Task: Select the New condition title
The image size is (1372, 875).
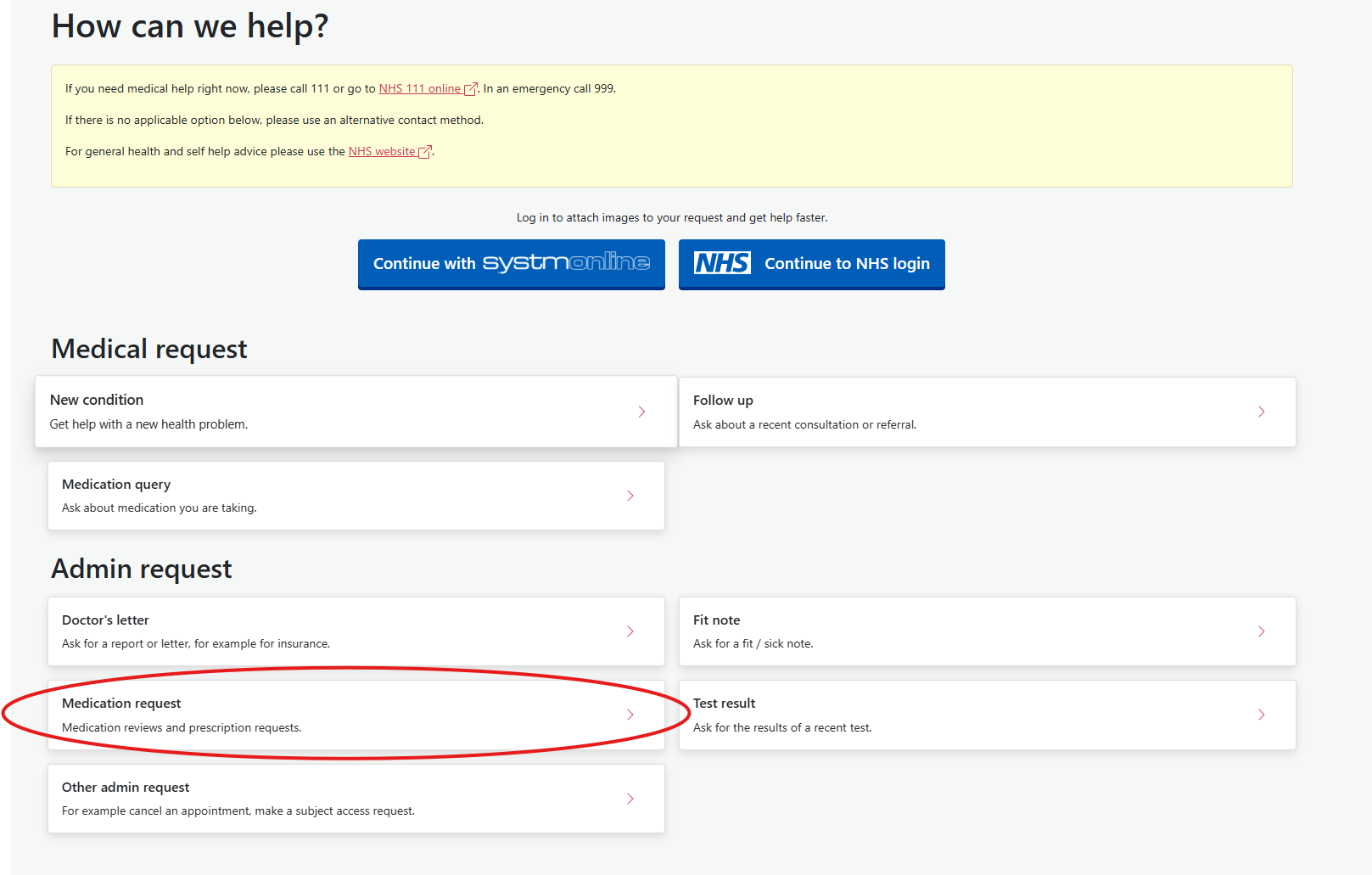Action: [97, 400]
